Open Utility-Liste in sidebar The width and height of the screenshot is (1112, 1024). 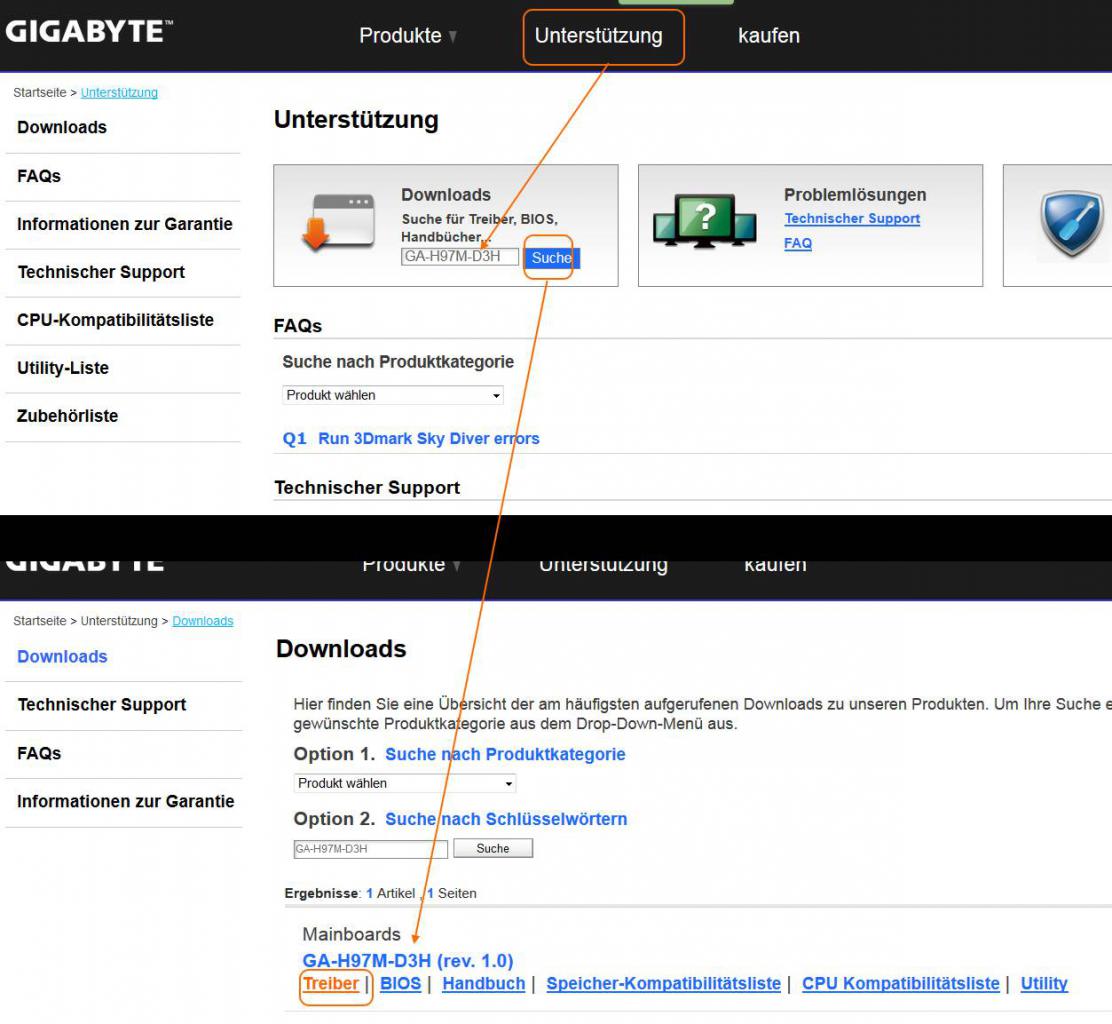pyautogui.click(x=62, y=368)
